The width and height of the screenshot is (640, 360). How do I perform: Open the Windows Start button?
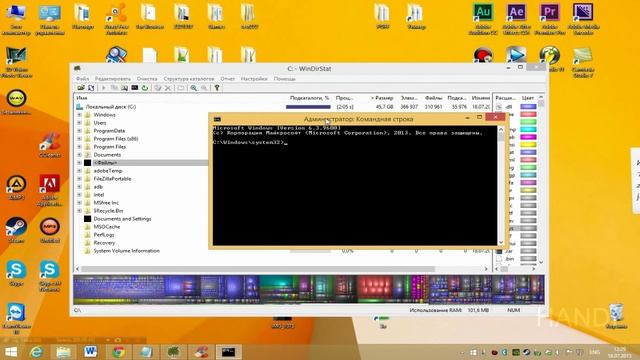(11, 352)
